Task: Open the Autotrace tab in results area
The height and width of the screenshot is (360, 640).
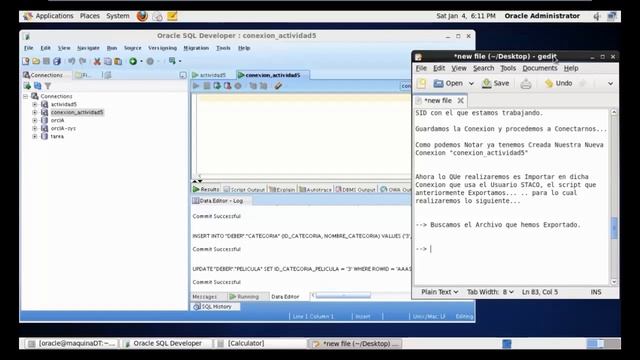Action: click(315, 189)
